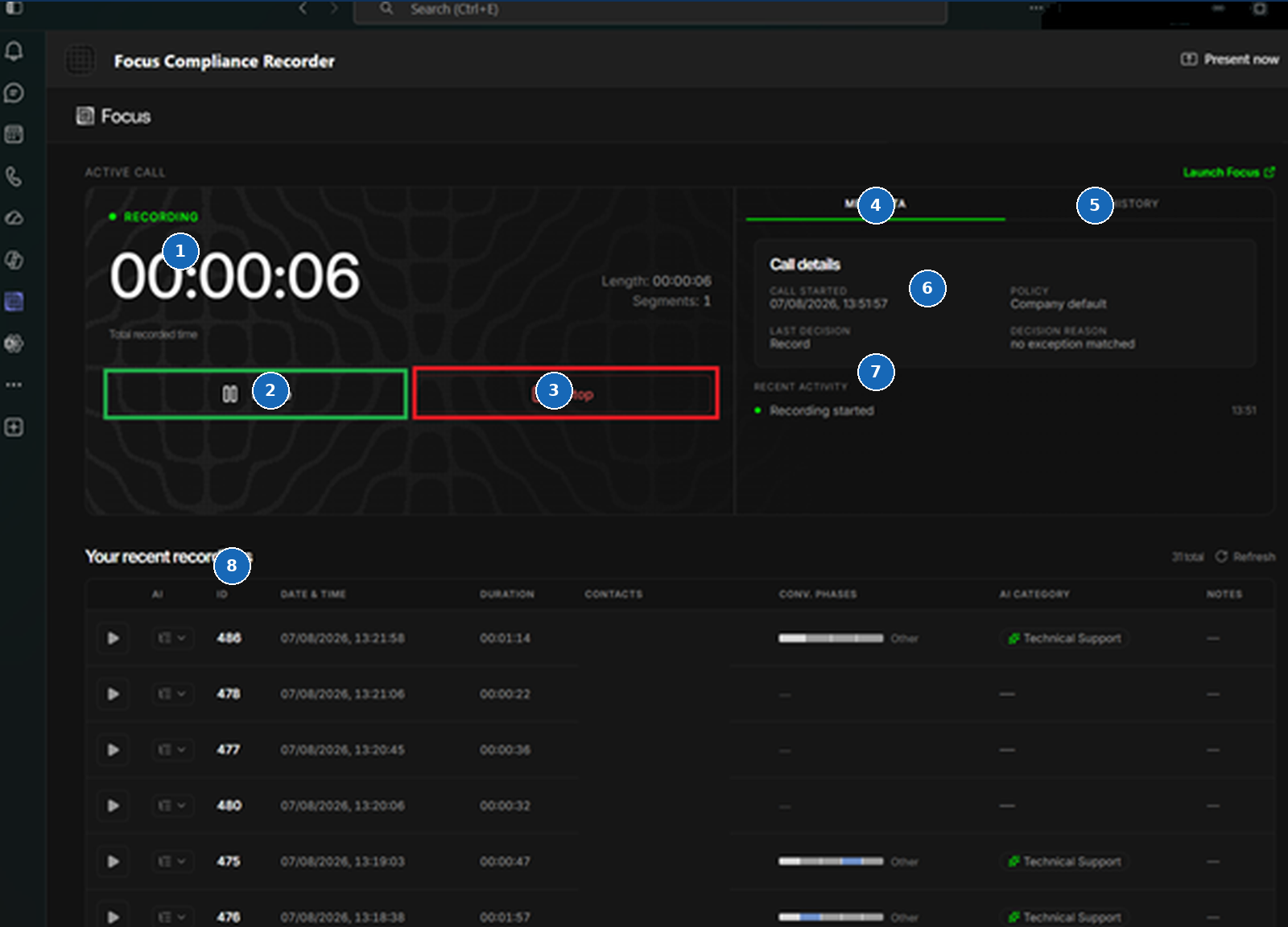Play recording 477

(113, 750)
